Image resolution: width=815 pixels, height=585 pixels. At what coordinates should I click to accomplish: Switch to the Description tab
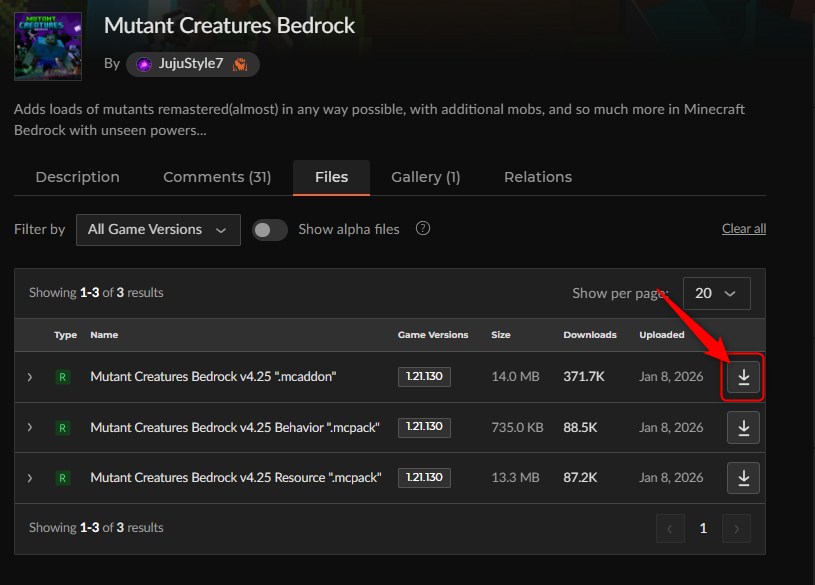coord(77,177)
